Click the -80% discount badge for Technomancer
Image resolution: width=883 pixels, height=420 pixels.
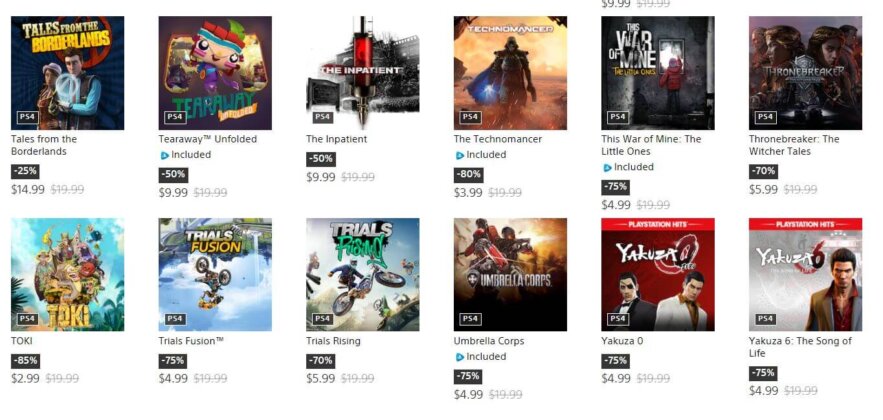(468, 175)
